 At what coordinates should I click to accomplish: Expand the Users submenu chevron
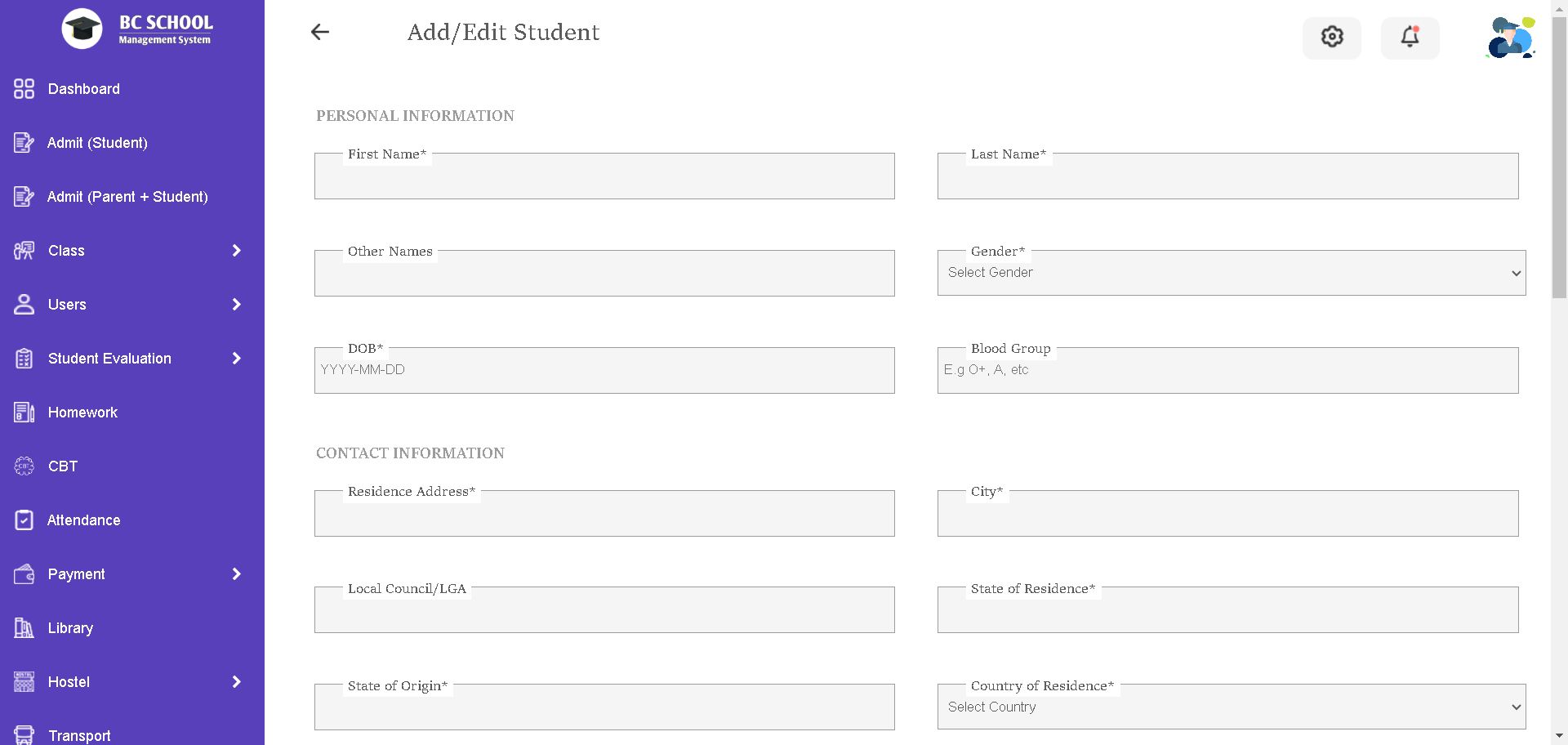pyautogui.click(x=237, y=305)
